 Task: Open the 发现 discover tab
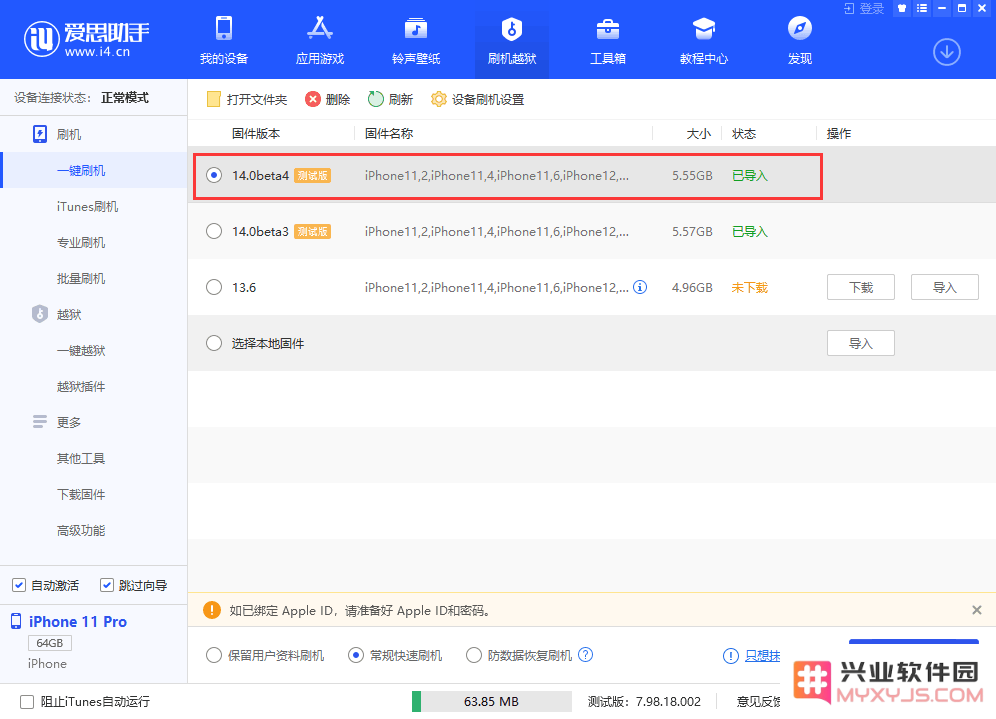[x=800, y=40]
